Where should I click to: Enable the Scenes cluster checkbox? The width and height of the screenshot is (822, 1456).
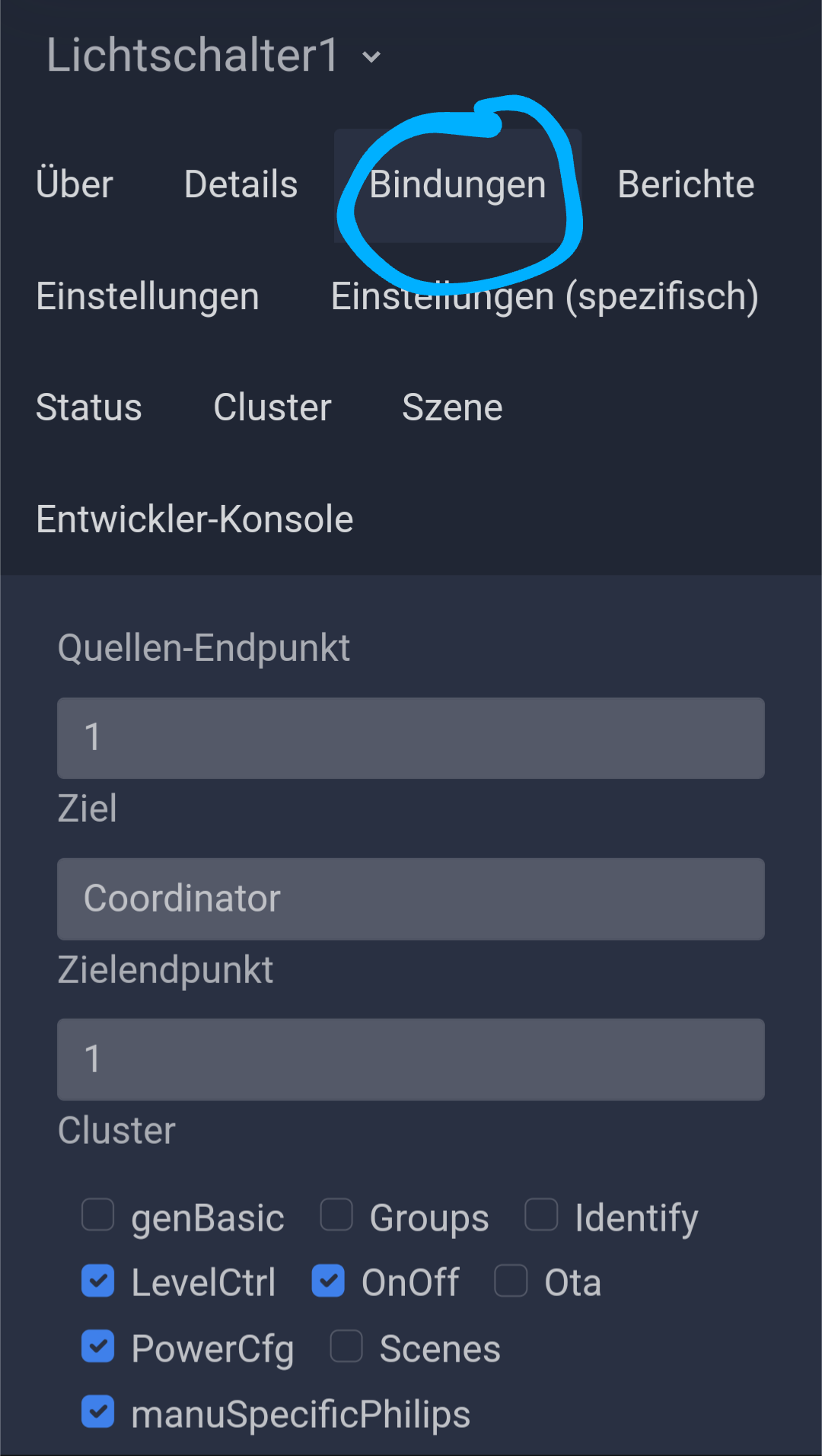[x=346, y=1346]
